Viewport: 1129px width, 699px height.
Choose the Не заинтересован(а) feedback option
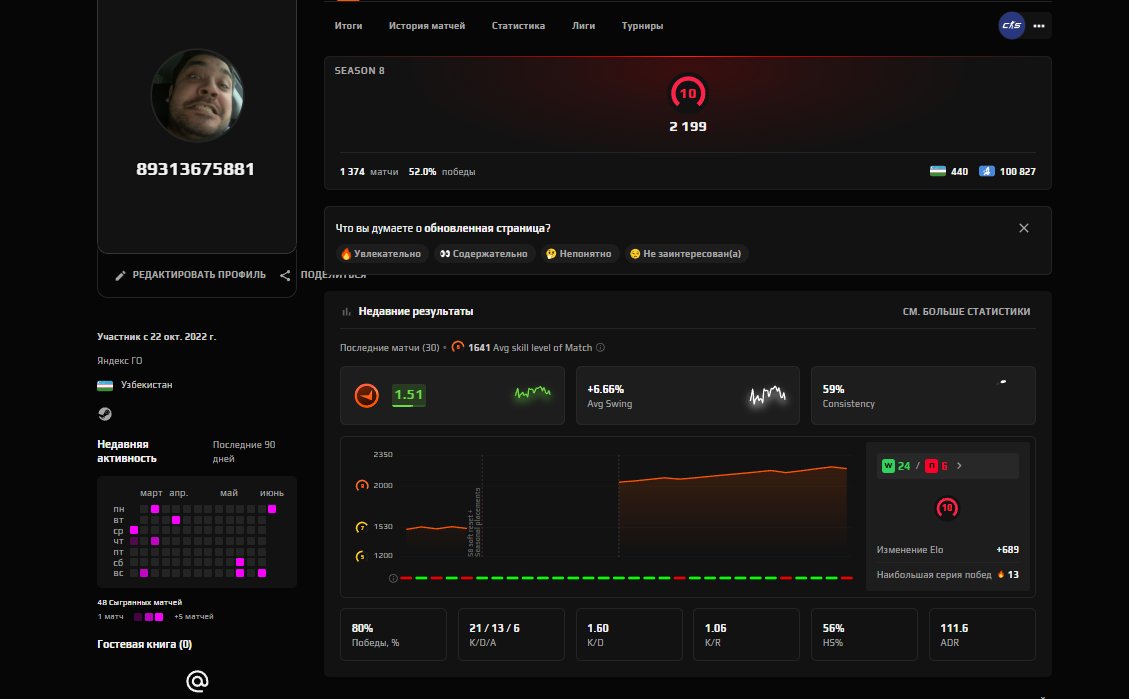click(x=685, y=253)
